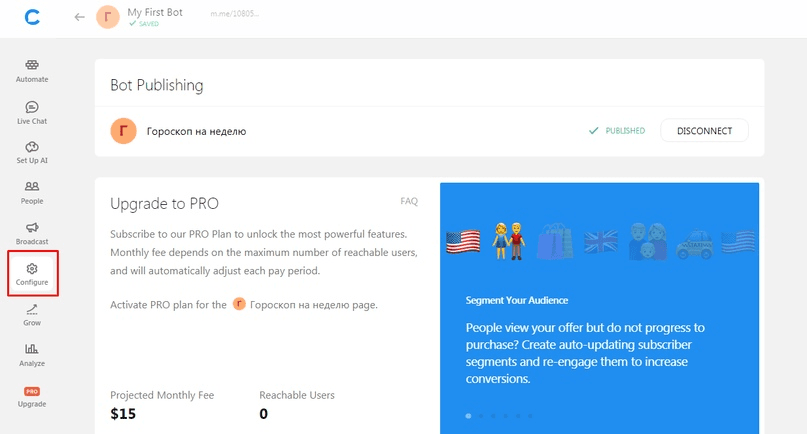The width and height of the screenshot is (807, 434).
Task: Open the Analyze chart section
Action: click(x=32, y=355)
